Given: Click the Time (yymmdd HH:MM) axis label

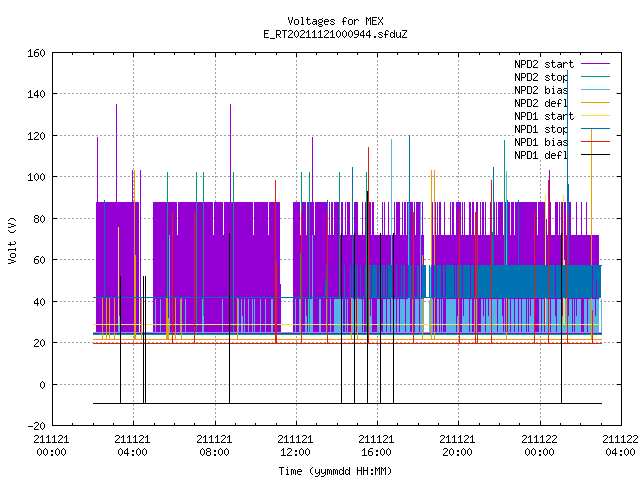Looking at the screenshot, I should tap(335, 471).
